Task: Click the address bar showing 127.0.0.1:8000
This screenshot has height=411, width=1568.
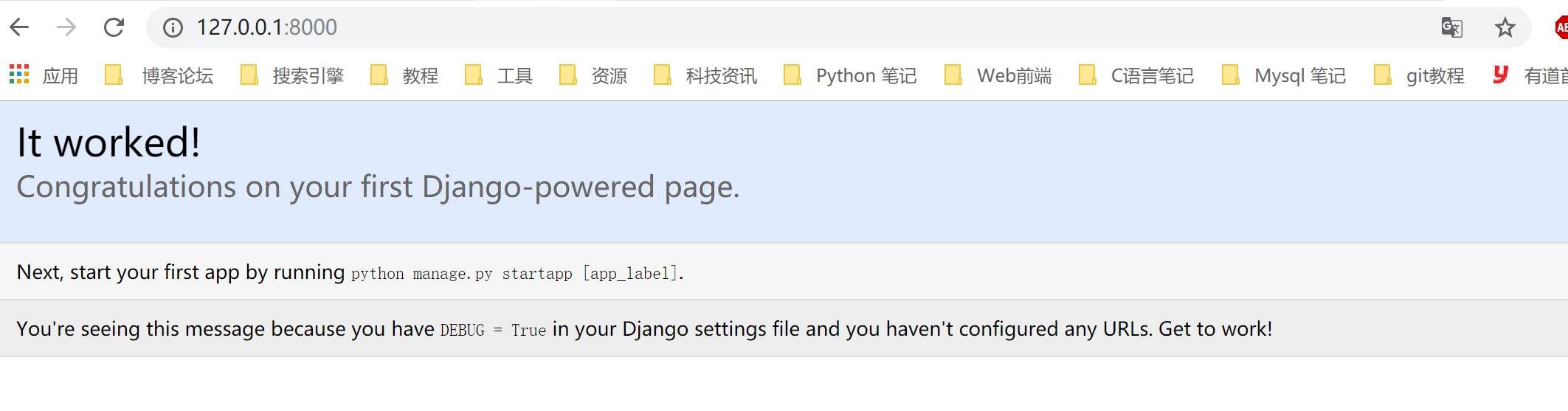Action: (x=738, y=28)
